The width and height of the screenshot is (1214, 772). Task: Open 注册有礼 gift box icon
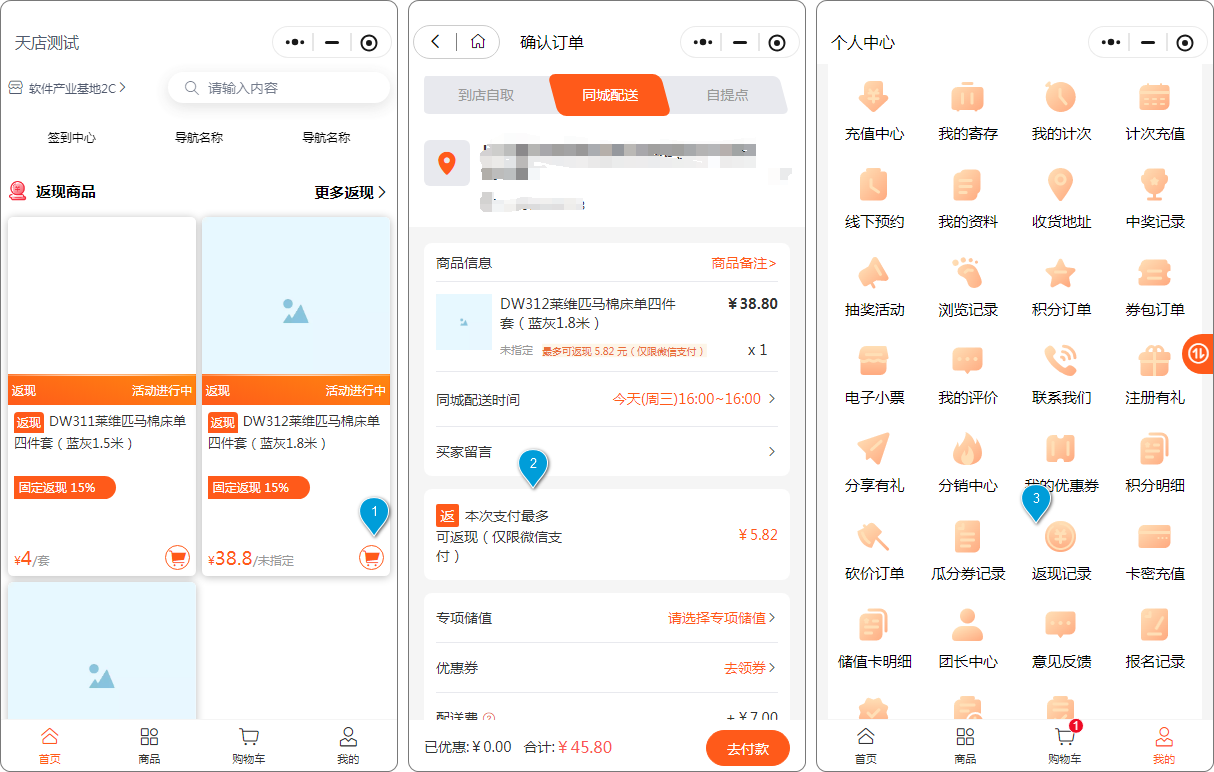pyautogui.click(x=1154, y=362)
